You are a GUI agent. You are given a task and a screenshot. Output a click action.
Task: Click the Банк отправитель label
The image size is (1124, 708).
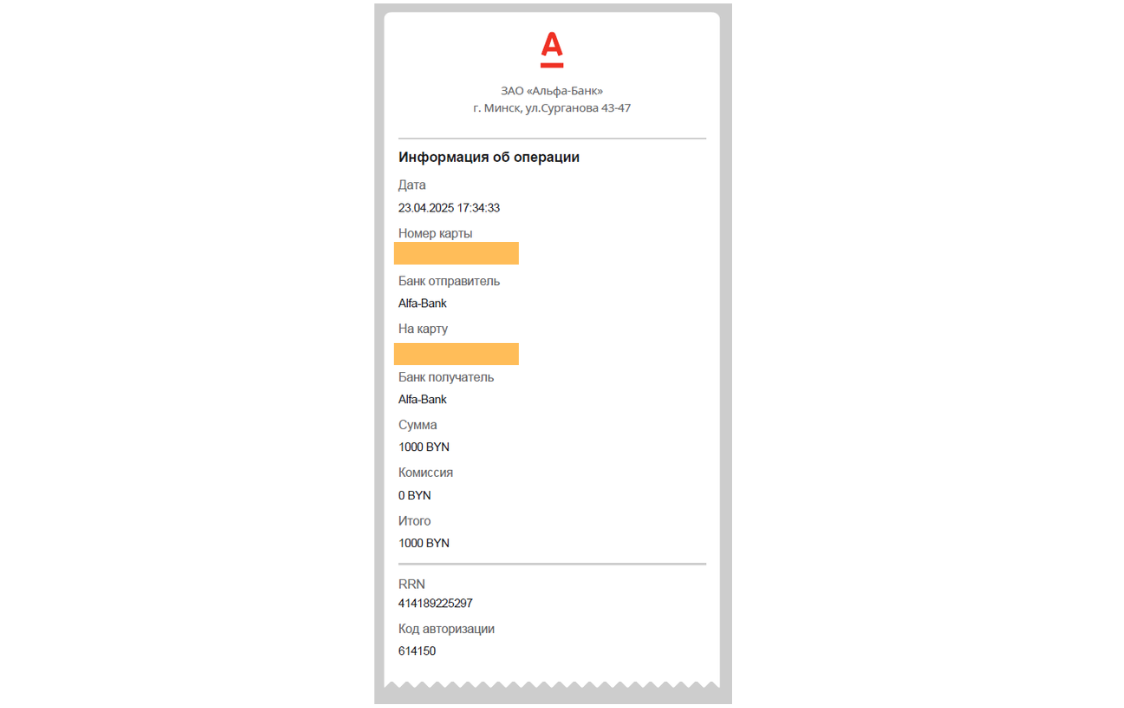click(449, 281)
